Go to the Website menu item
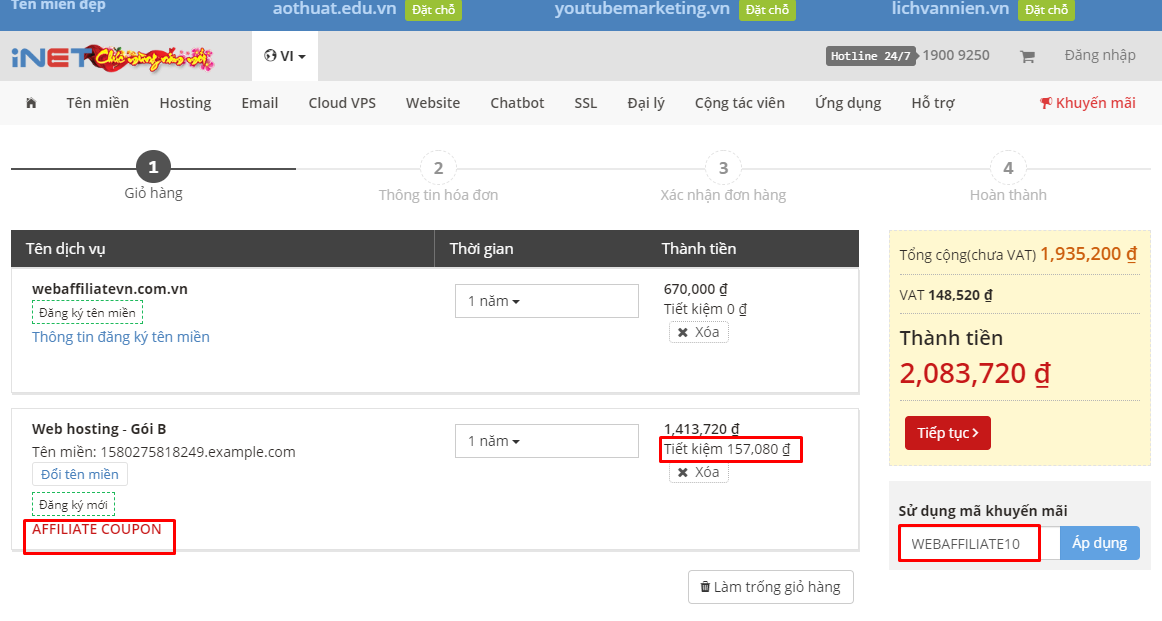 tap(433, 103)
